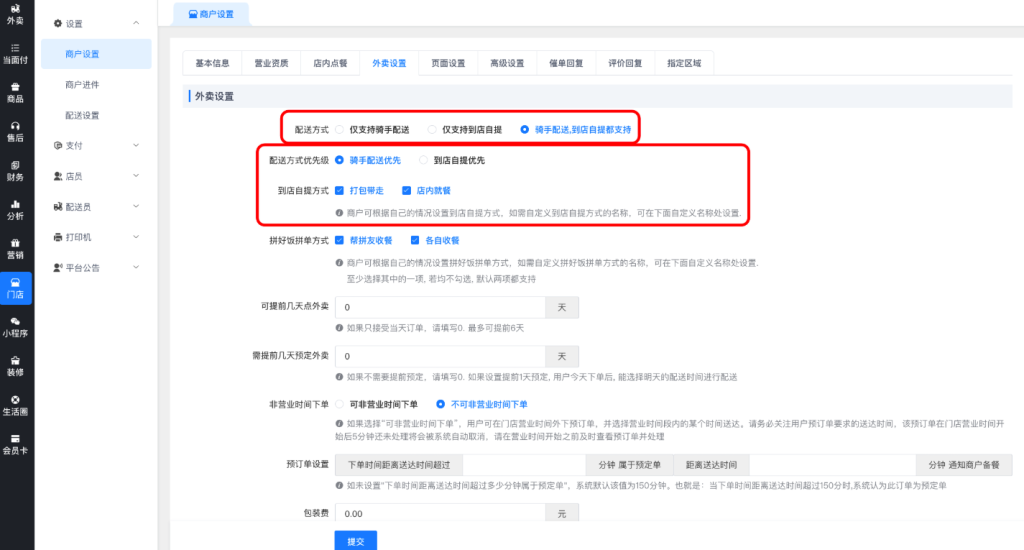Open the 外卖 takeout sidebar icon
This screenshot has height=550, width=1024.
pyautogui.click(x=15, y=14)
